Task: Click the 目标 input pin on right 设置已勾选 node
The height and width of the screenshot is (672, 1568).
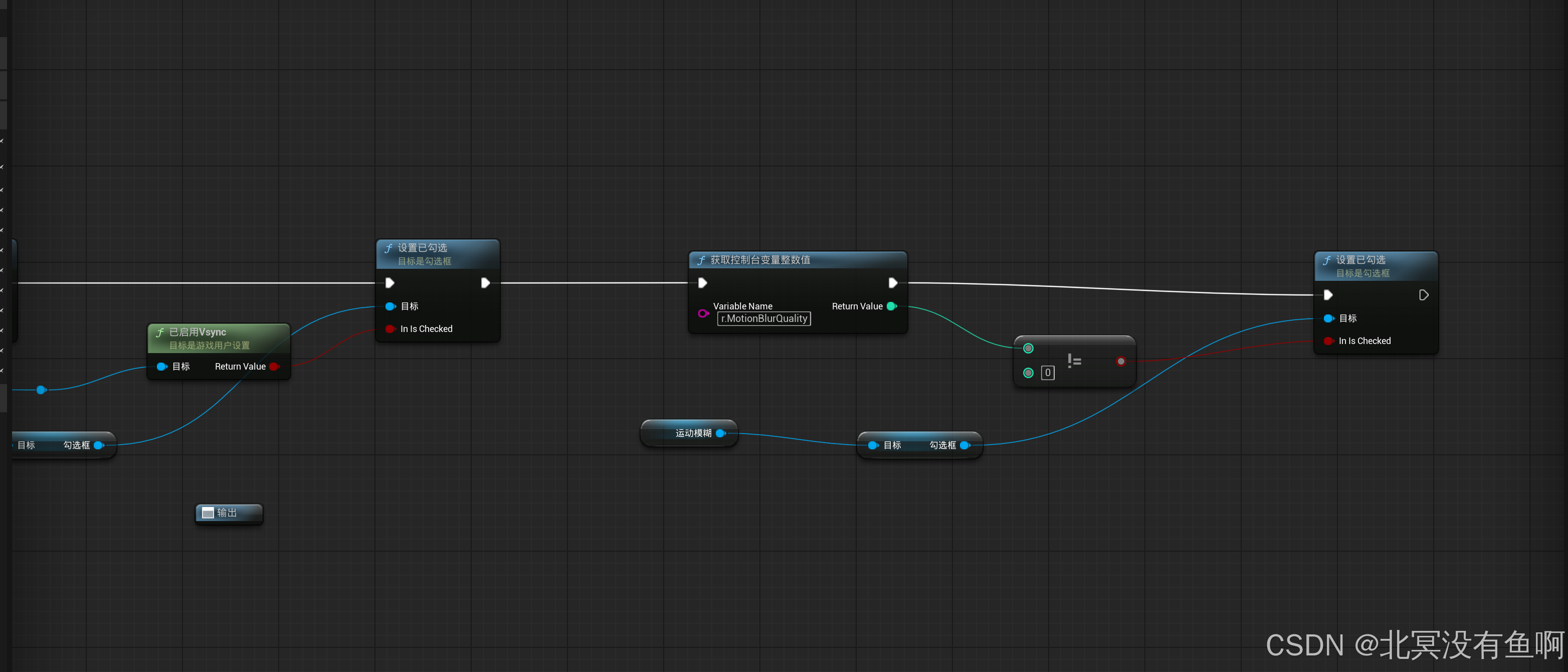Action: 1329,318
